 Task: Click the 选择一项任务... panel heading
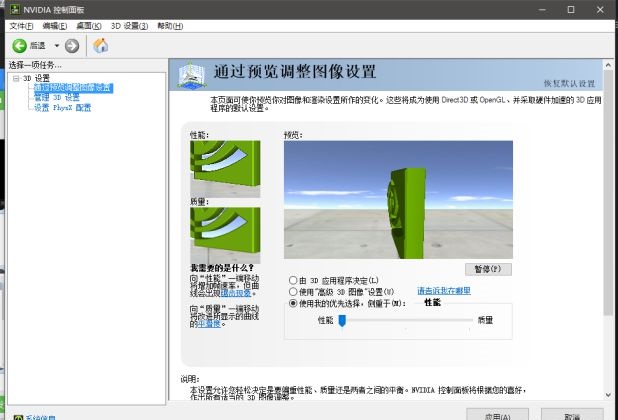tap(35, 65)
